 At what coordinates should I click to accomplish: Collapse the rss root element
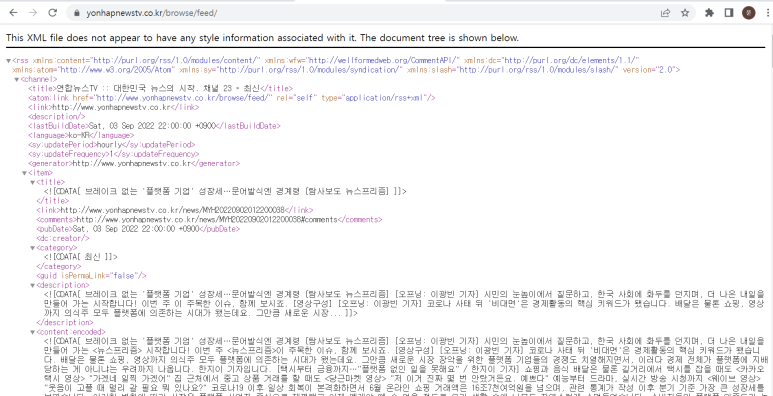click(8, 61)
